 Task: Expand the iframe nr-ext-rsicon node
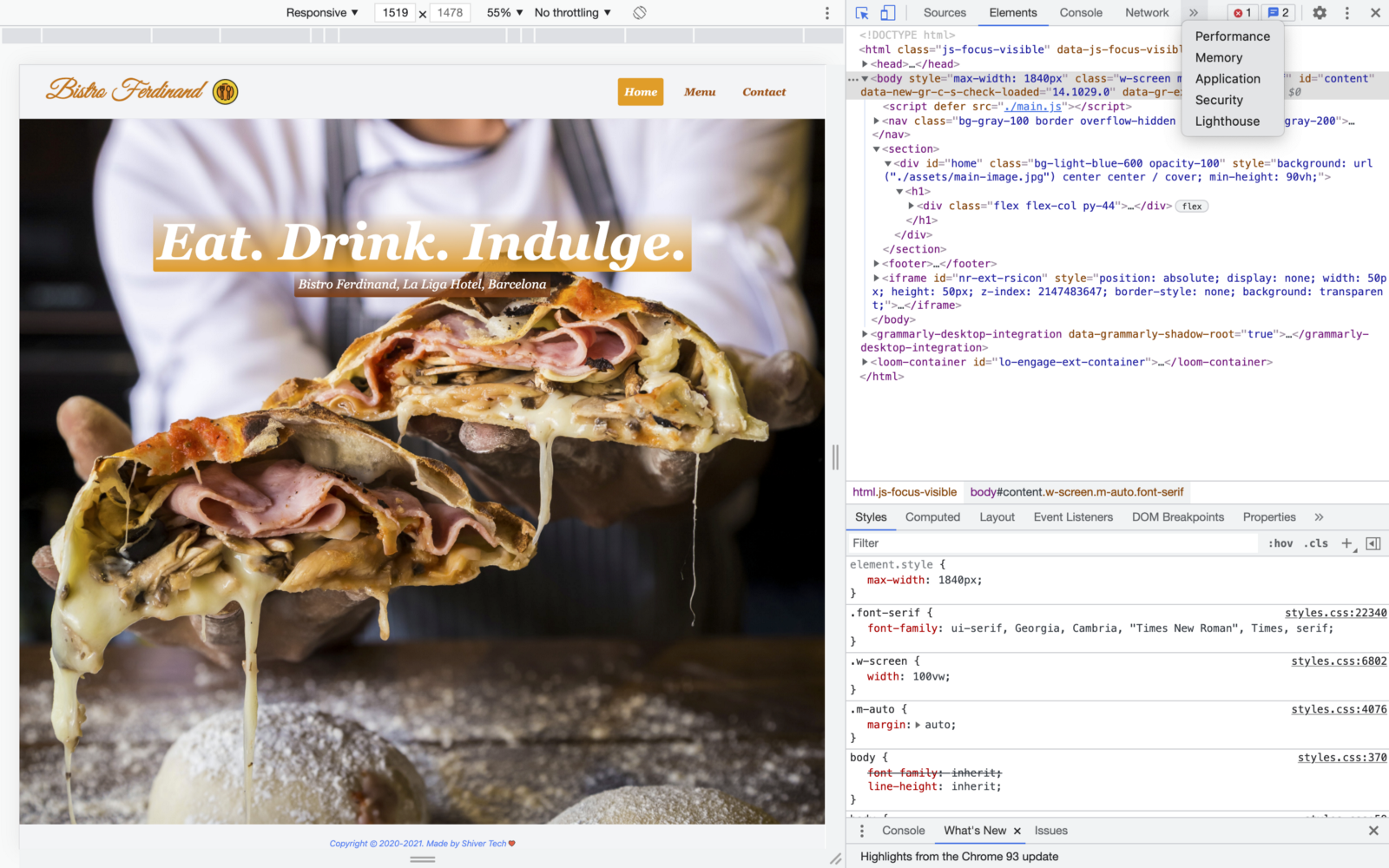click(876, 278)
